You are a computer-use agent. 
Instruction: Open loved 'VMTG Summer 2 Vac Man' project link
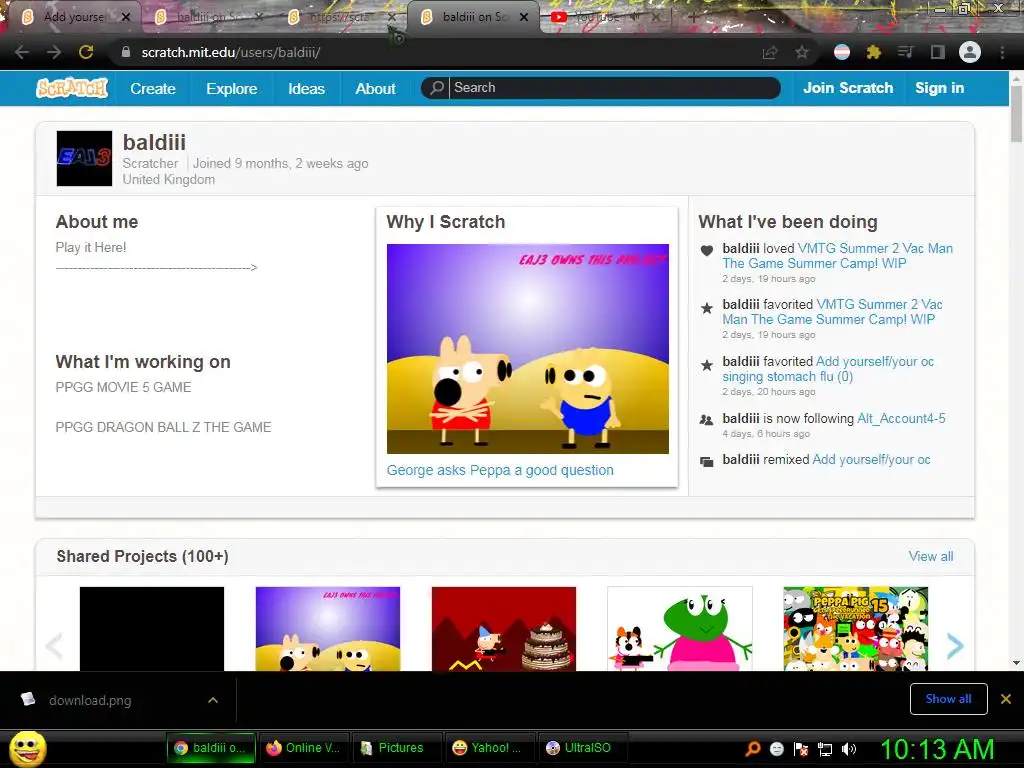pyautogui.click(x=838, y=256)
